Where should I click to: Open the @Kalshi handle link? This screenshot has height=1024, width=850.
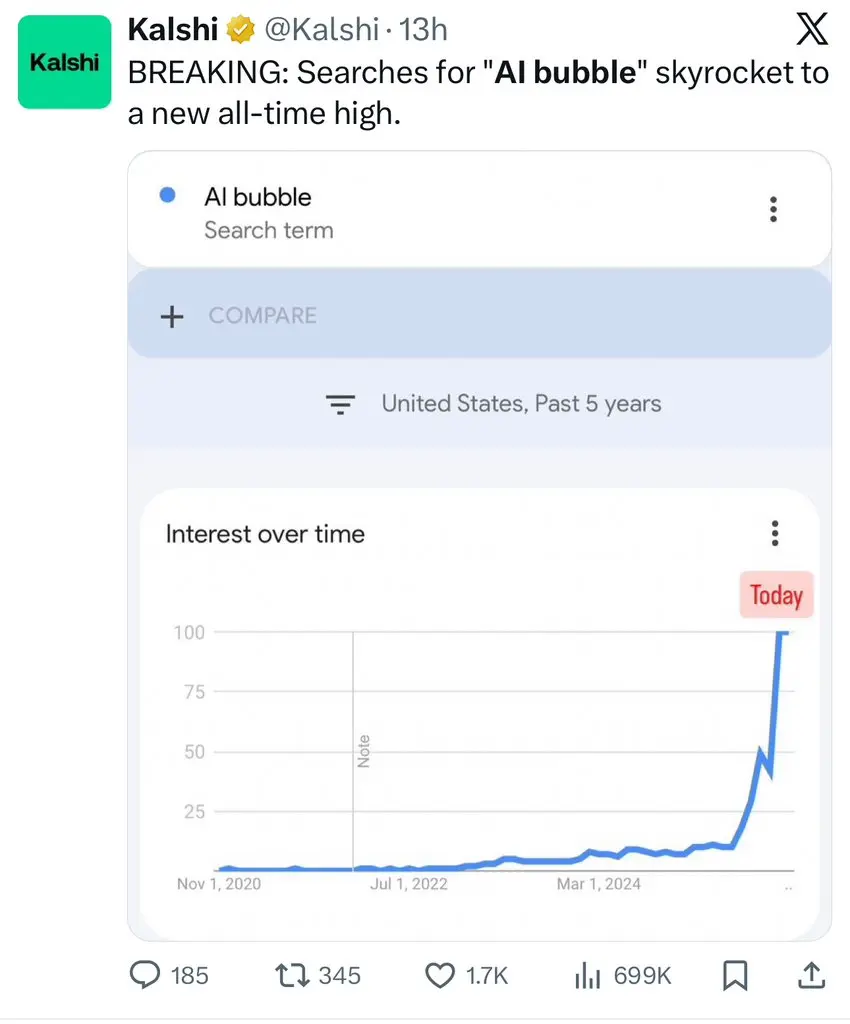pyautogui.click(x=320, y=30)
